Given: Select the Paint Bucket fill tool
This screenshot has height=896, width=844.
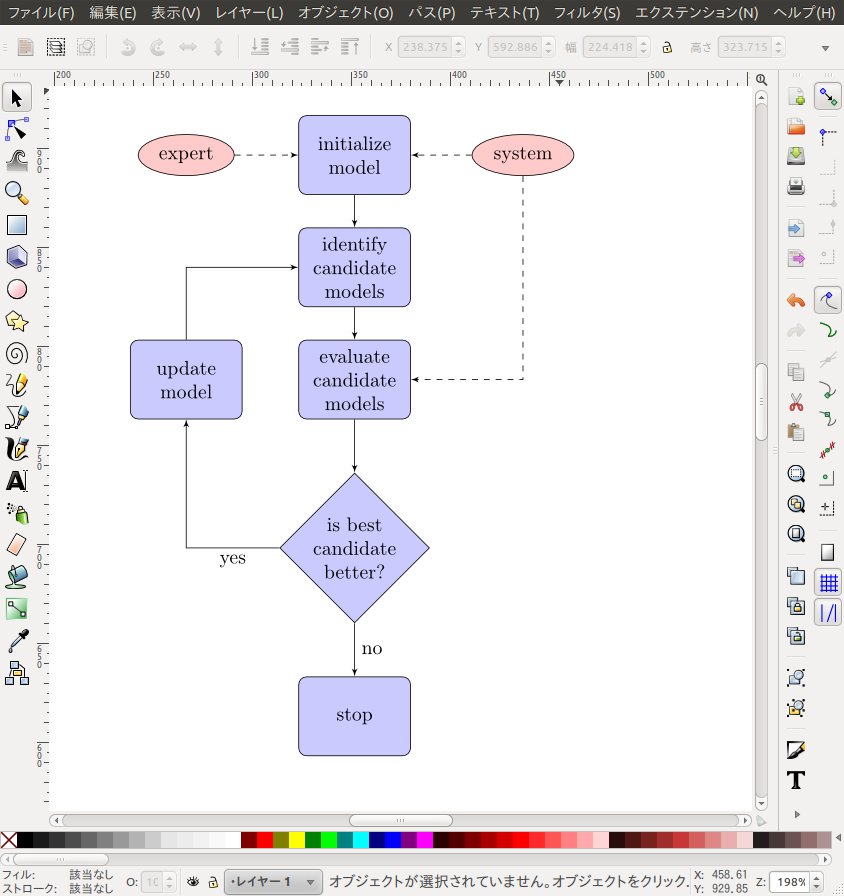Looking at the screenshot, I should pos(17,577).
